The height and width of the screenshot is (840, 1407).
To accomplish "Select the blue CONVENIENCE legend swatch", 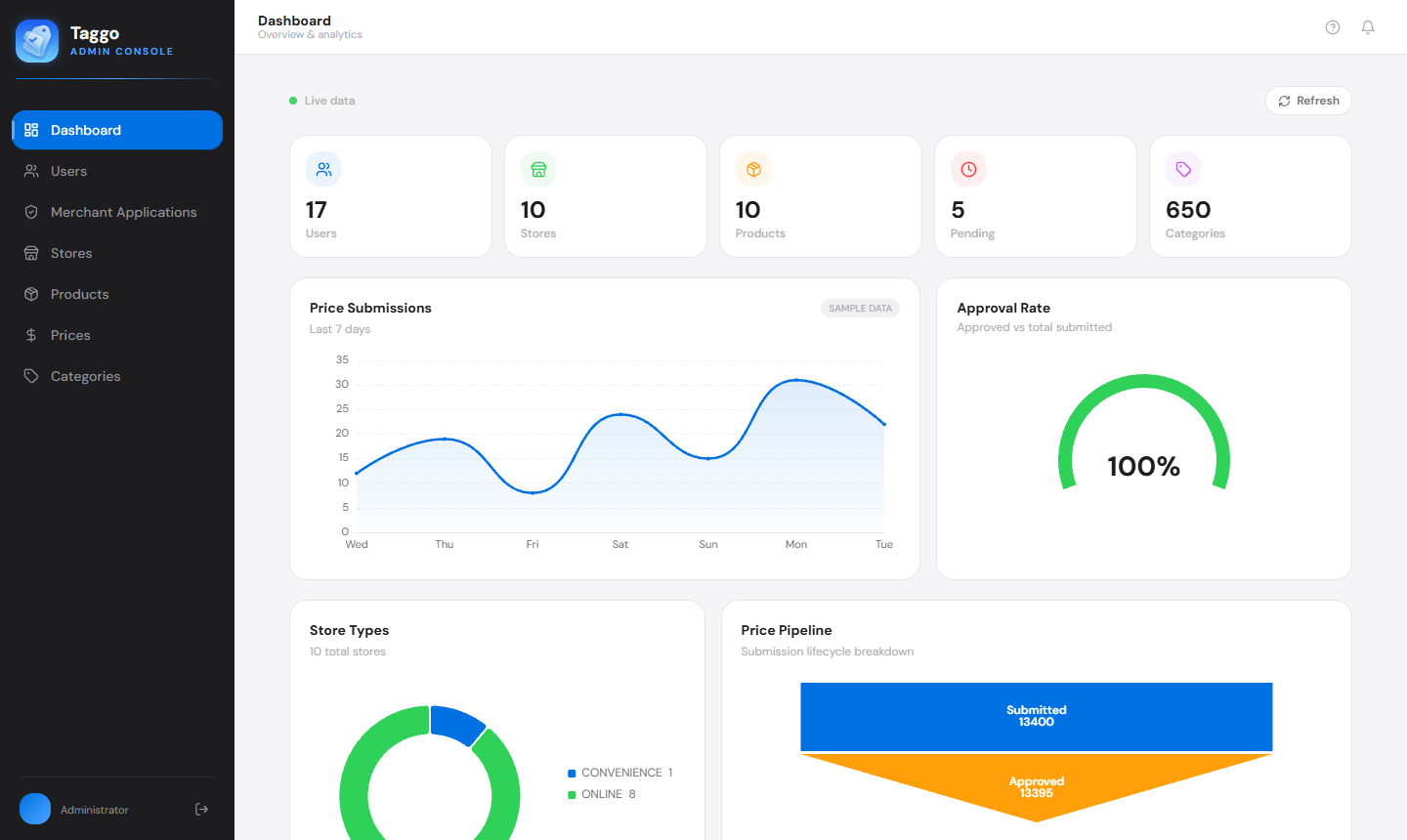I will click(572, 774).
